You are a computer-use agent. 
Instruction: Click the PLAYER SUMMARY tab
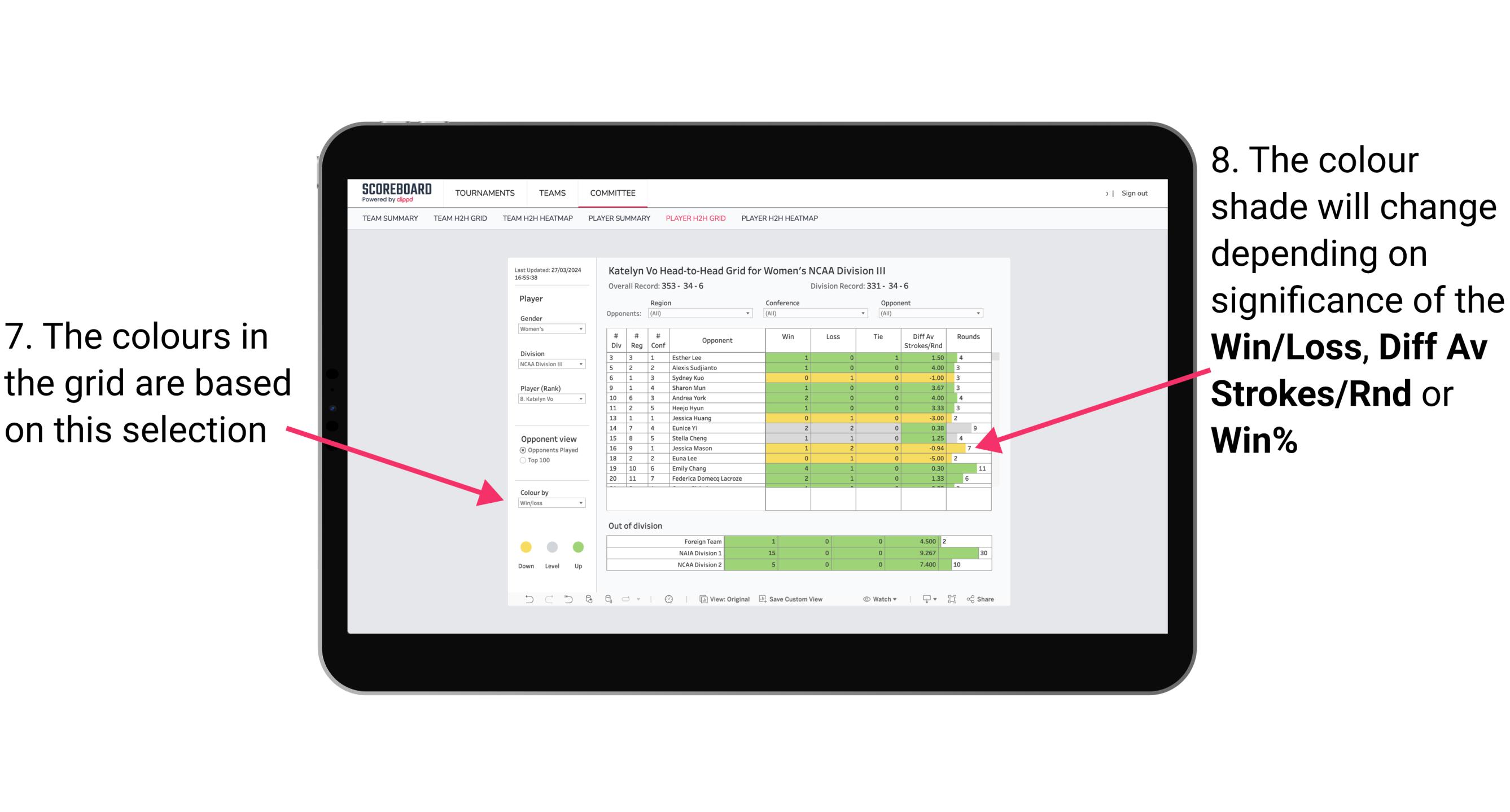pyautogui.click(x=616, y=222)
